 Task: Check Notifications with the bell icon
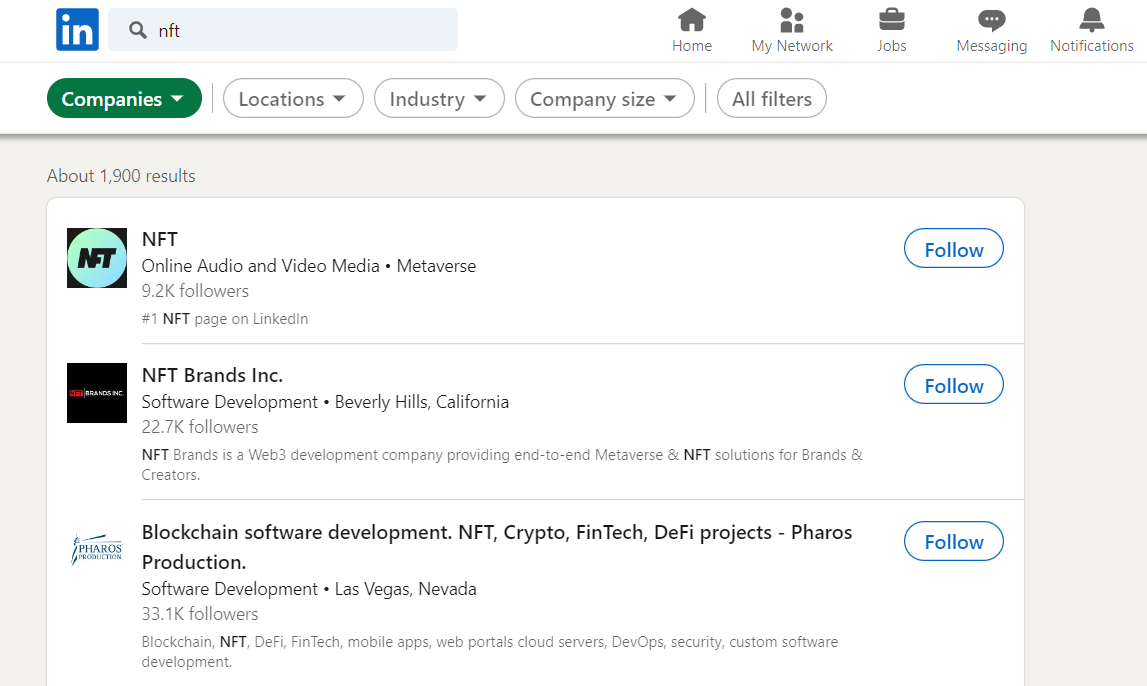(1090, 20)
